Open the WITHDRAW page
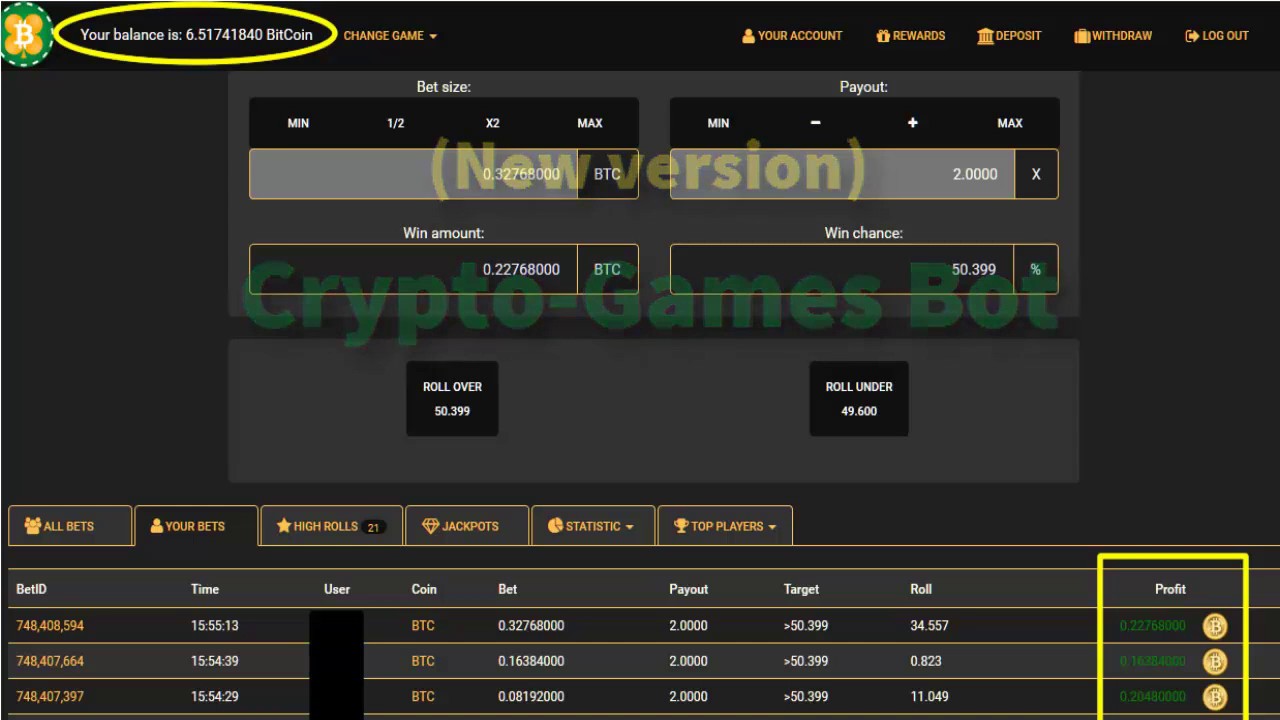 pos(1113,35)
